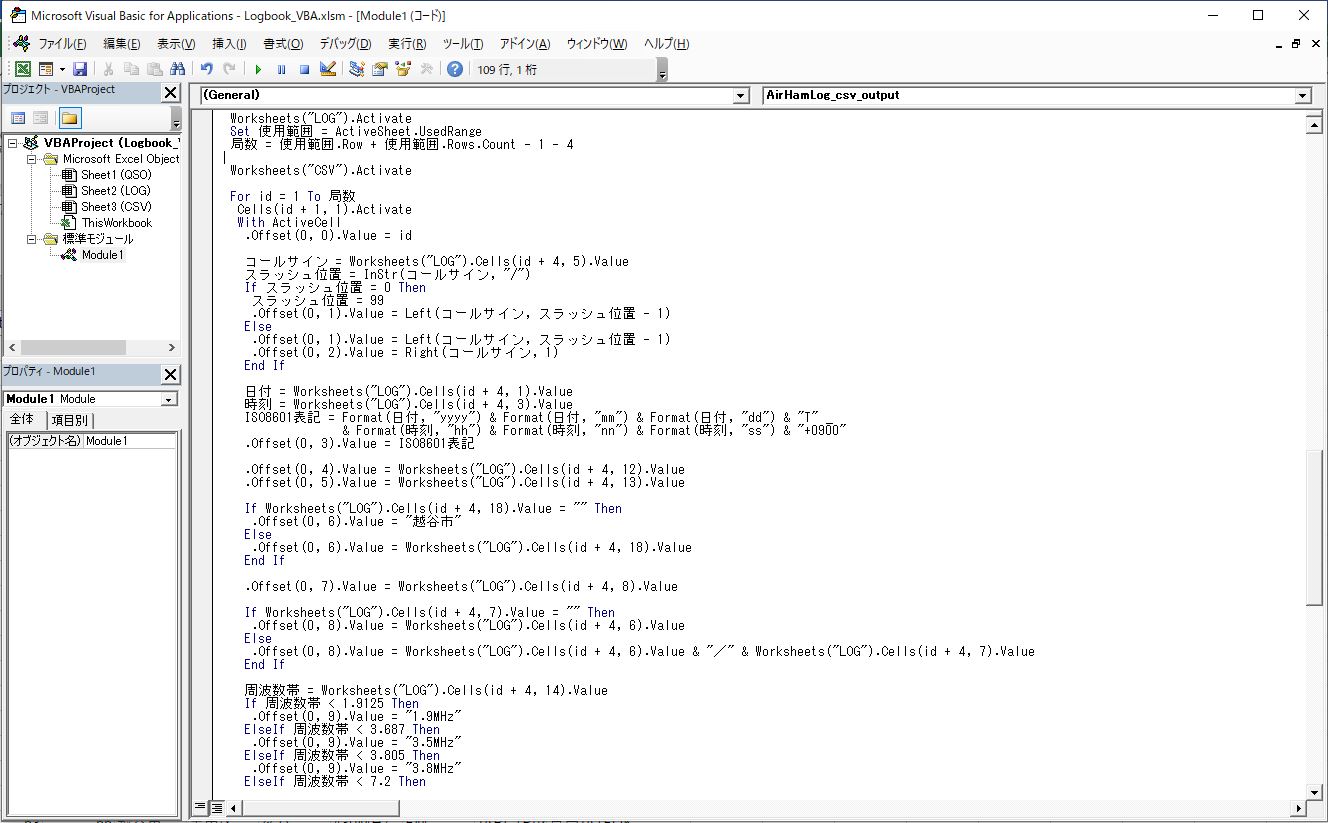Viewport: 1328px width, 823px height.
Task: Select Sheet1 (QSO) in project tree
Action: 116,175
